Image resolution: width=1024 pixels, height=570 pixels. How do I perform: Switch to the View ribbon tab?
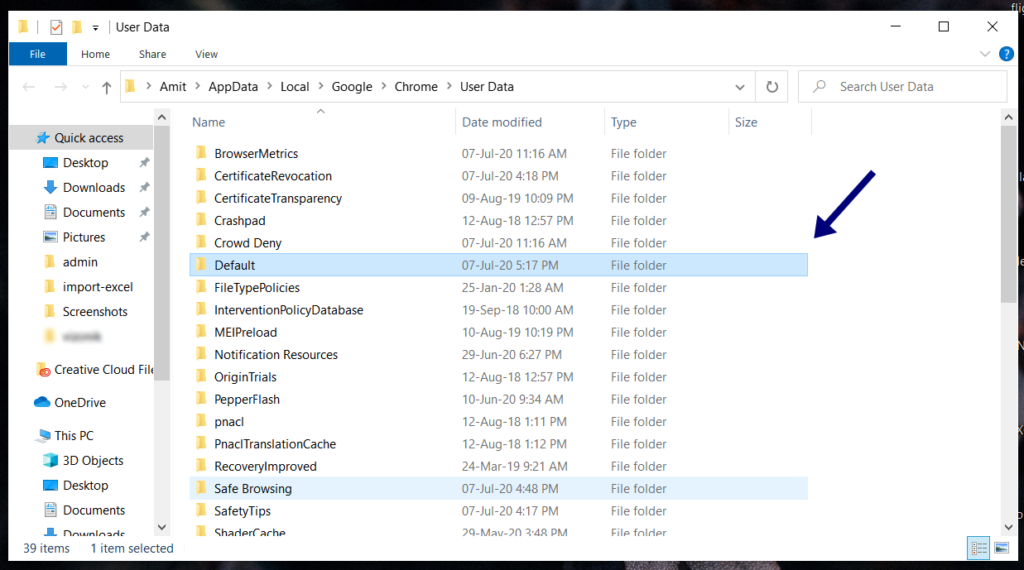pyautogui.click(x=206, y=54)
